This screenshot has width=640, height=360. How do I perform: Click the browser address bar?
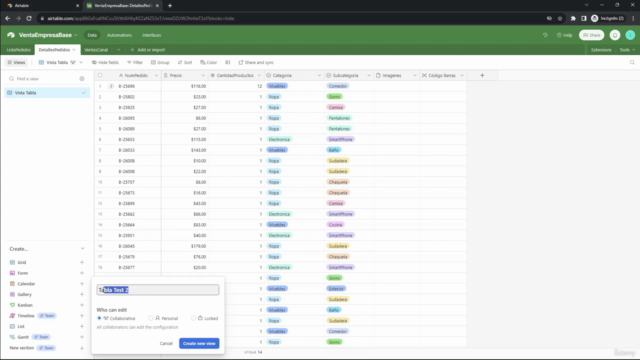click(286, 18)
